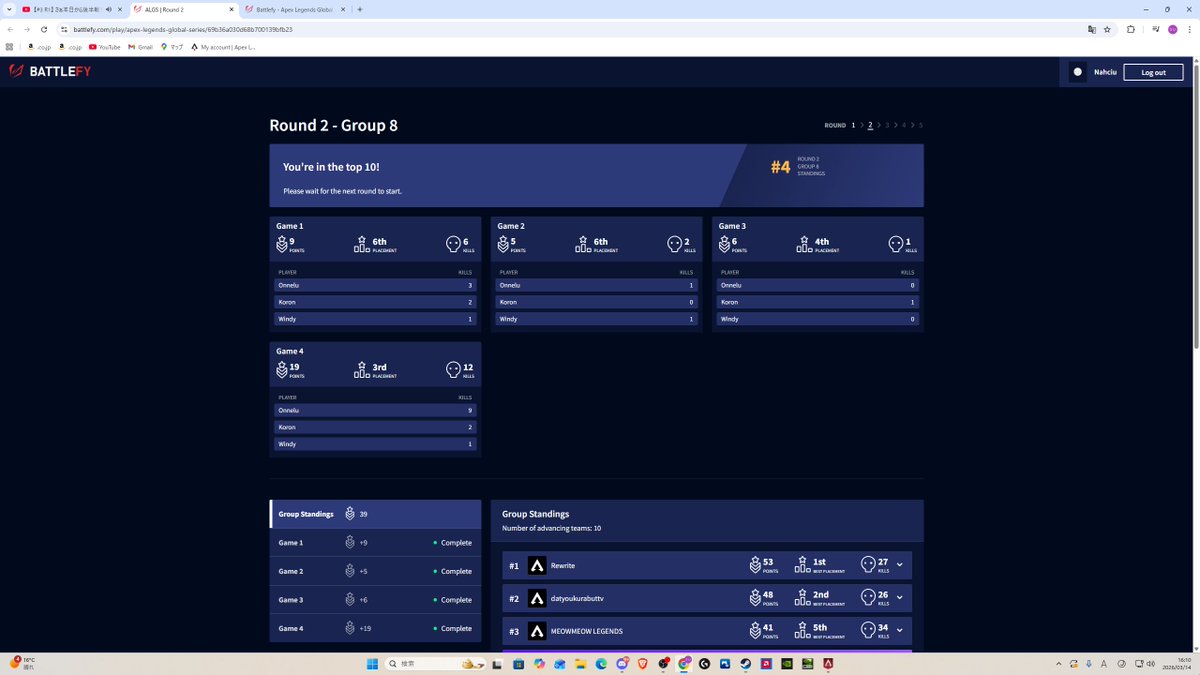
Task: Open Steam from the taskbar
Action: (745, 663)
